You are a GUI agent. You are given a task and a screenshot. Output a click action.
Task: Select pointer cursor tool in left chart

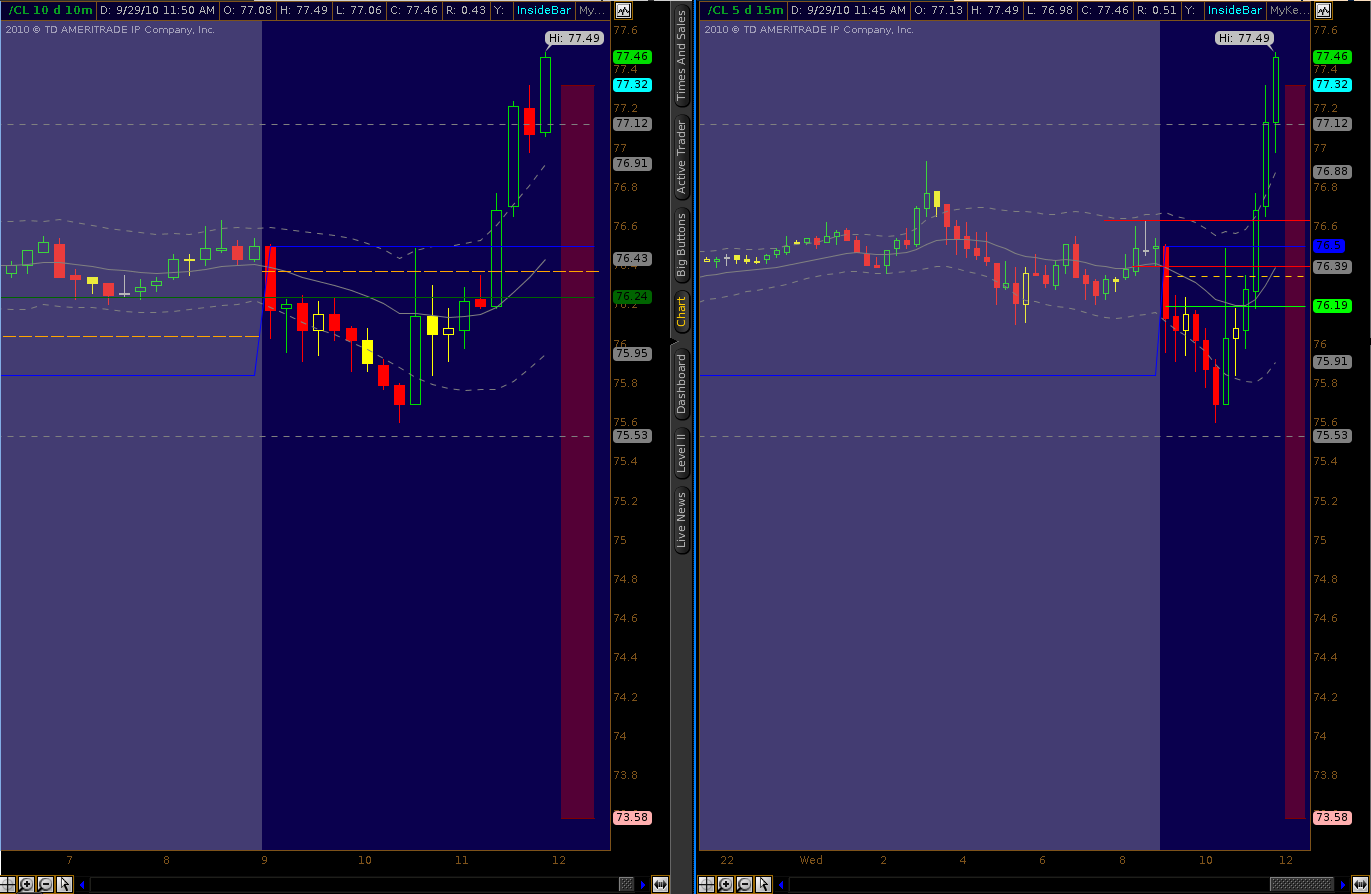65,884
